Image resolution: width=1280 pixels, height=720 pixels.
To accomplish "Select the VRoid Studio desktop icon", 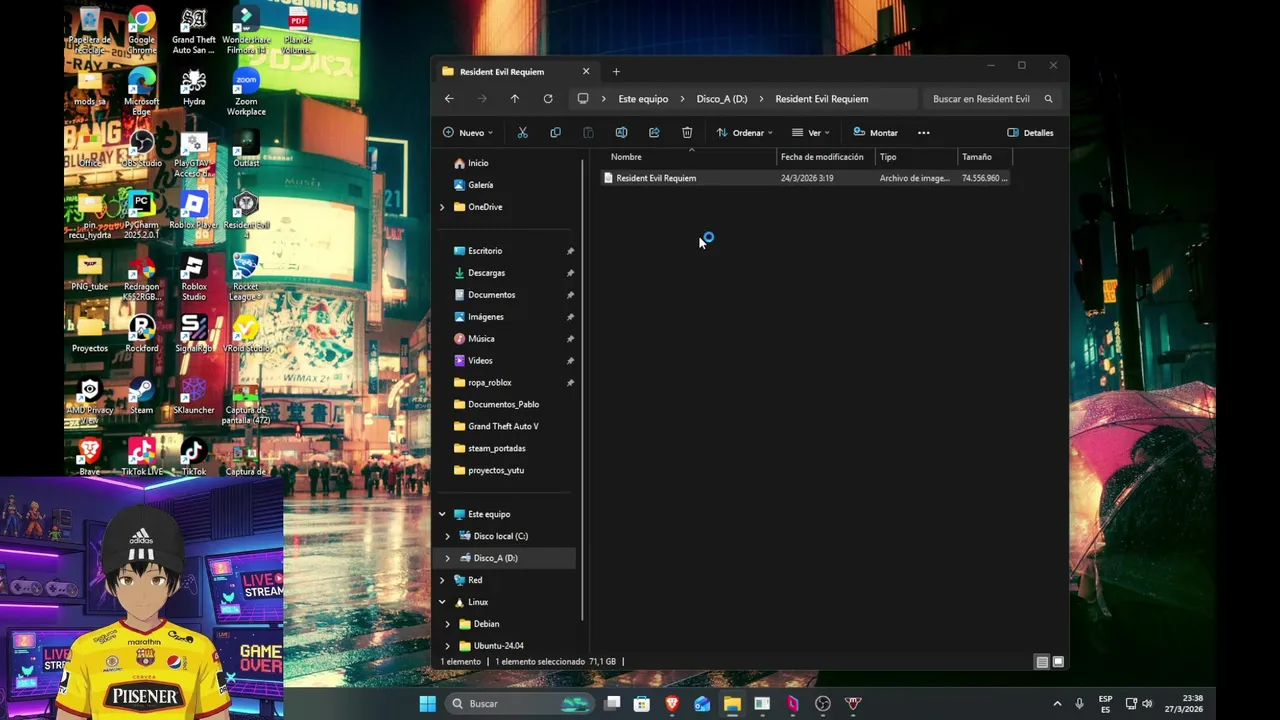I will [246, 335].
